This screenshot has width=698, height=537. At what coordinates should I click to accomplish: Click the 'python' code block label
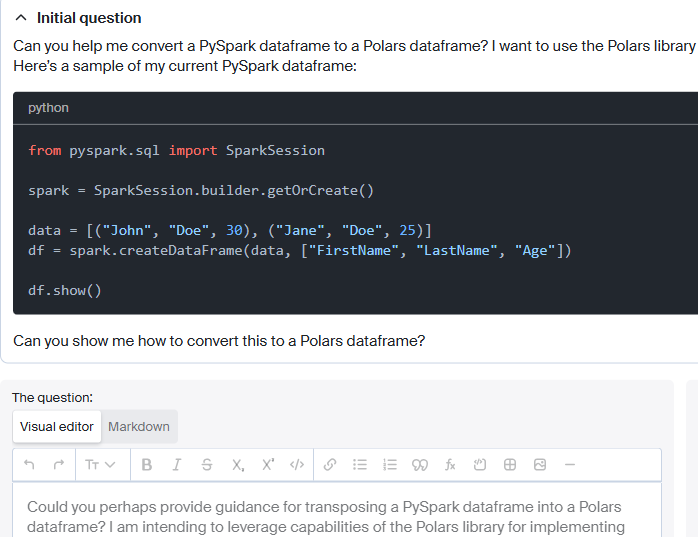coord(48,108)
